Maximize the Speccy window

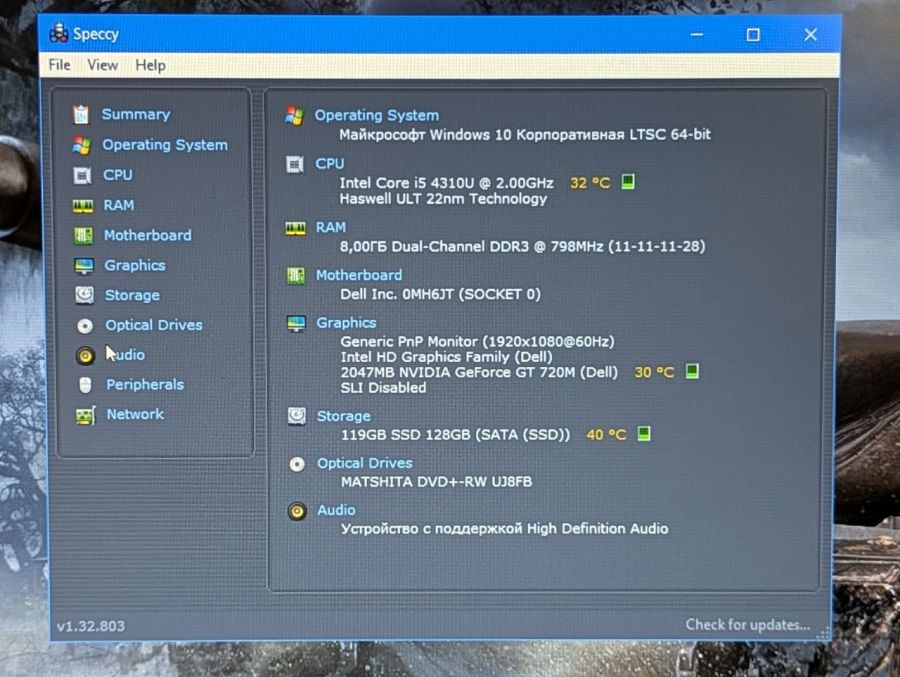point(753,35)
